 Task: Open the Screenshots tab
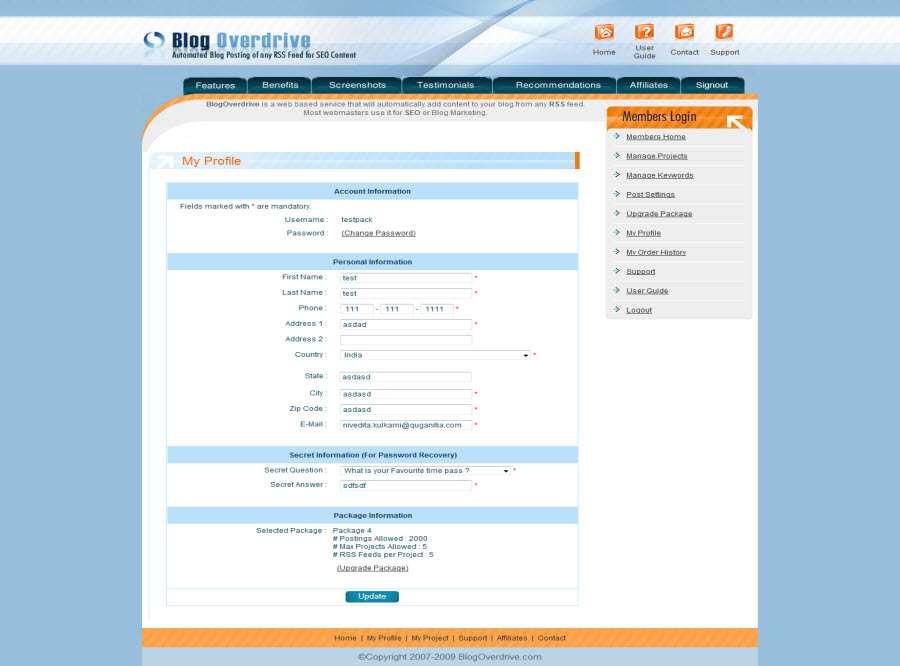click(357, 85)
